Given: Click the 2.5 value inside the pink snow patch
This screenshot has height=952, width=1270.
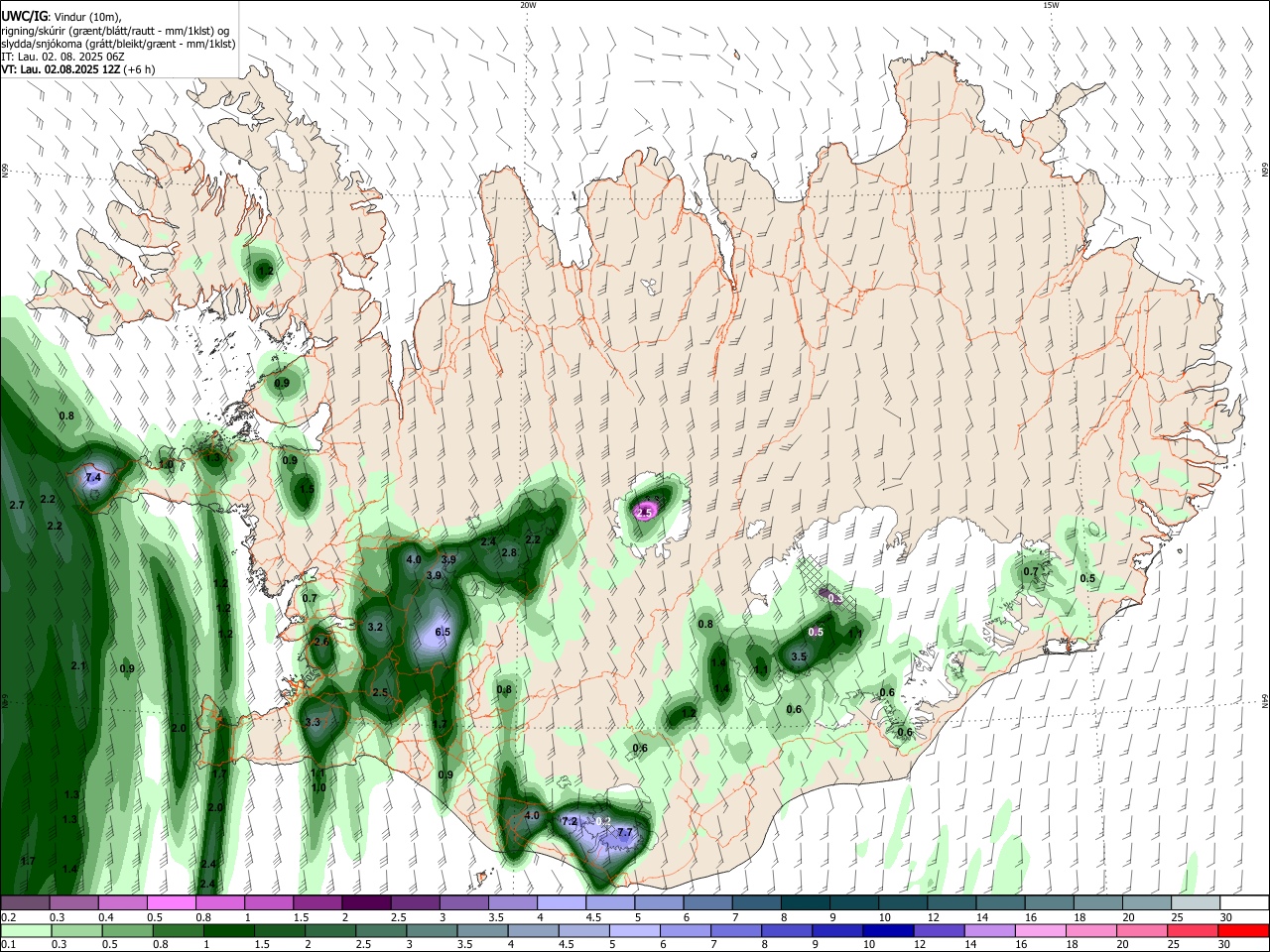Looking at the screenshot, I should pos(645,513).
